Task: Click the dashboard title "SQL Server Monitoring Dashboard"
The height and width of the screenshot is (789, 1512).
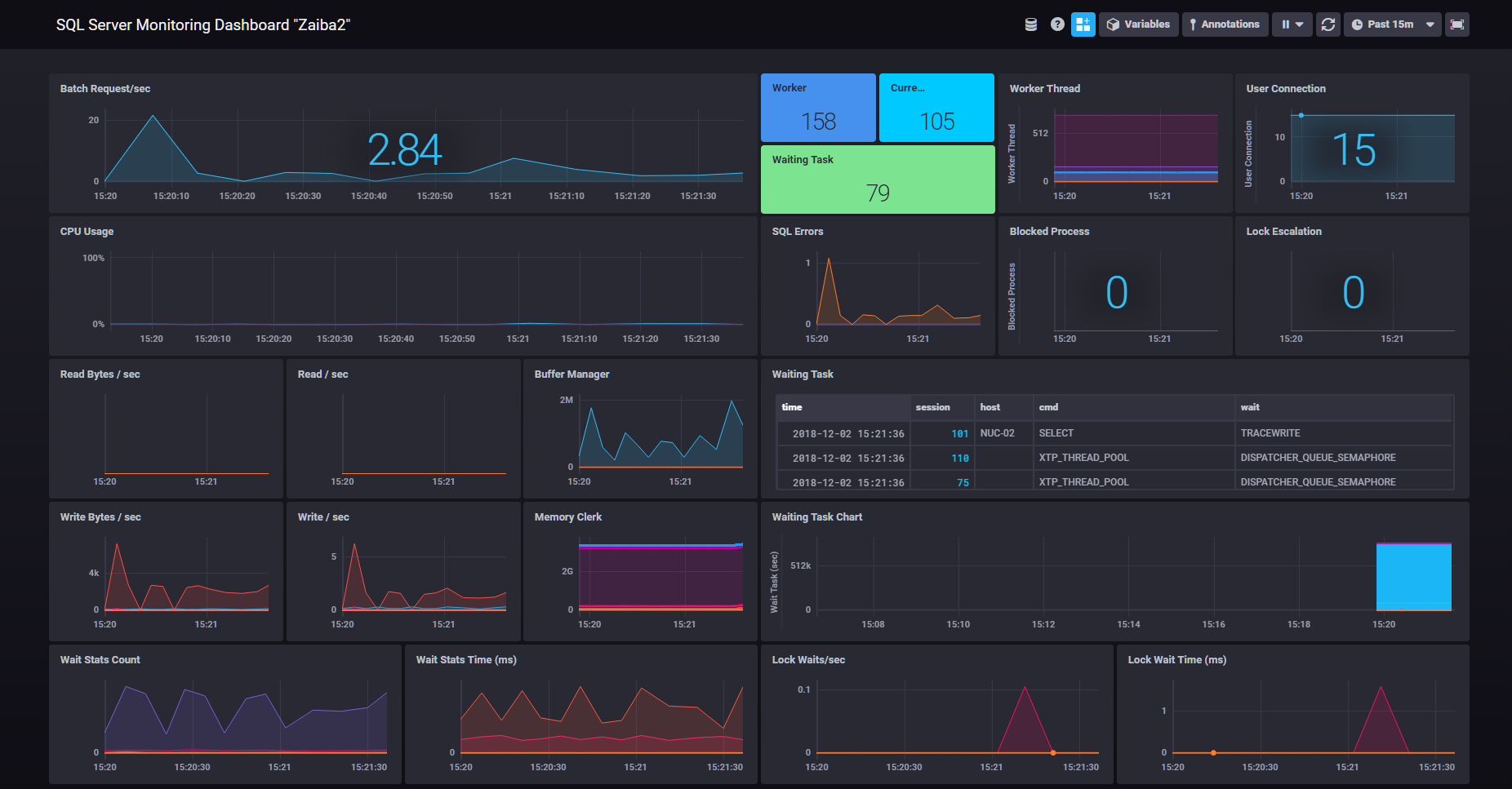Action: pyautogui.click(x=203, y=24)
